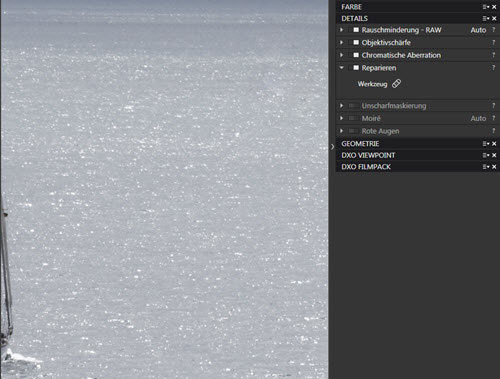Expand the Rote Augen section
The height and width of the screenshot is (379, 500).
pyautogui.click(x=342, y=131)
